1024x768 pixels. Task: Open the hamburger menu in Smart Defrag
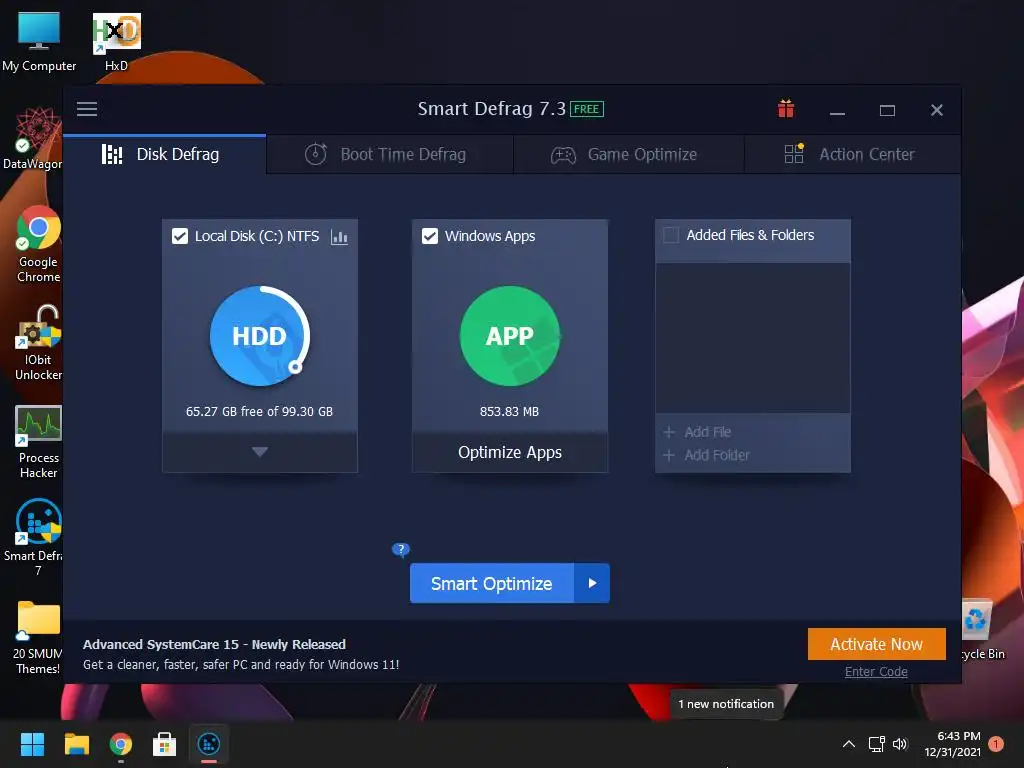tap(87, 109)
